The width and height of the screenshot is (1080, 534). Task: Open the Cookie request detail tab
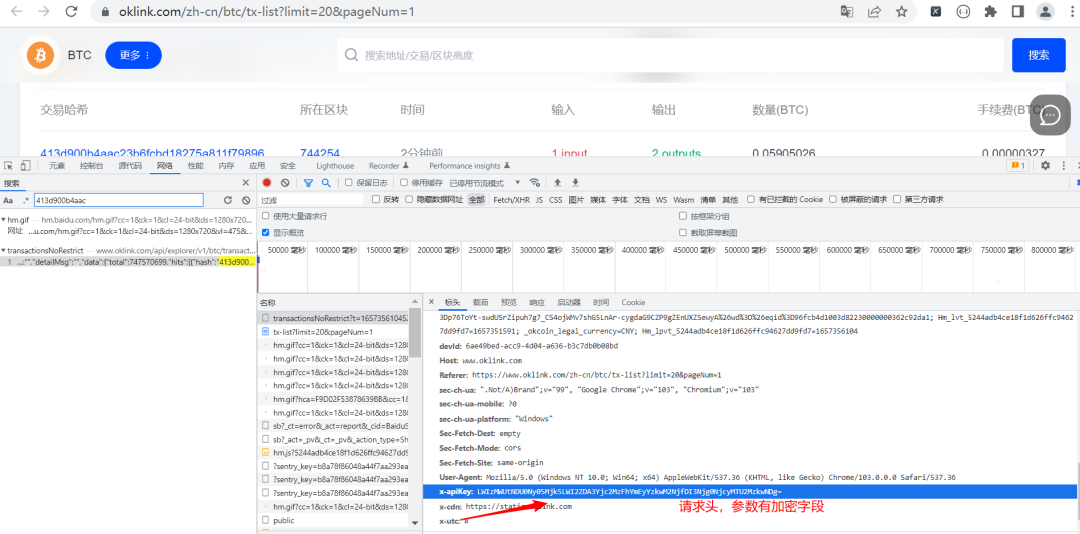click(633, 302)
